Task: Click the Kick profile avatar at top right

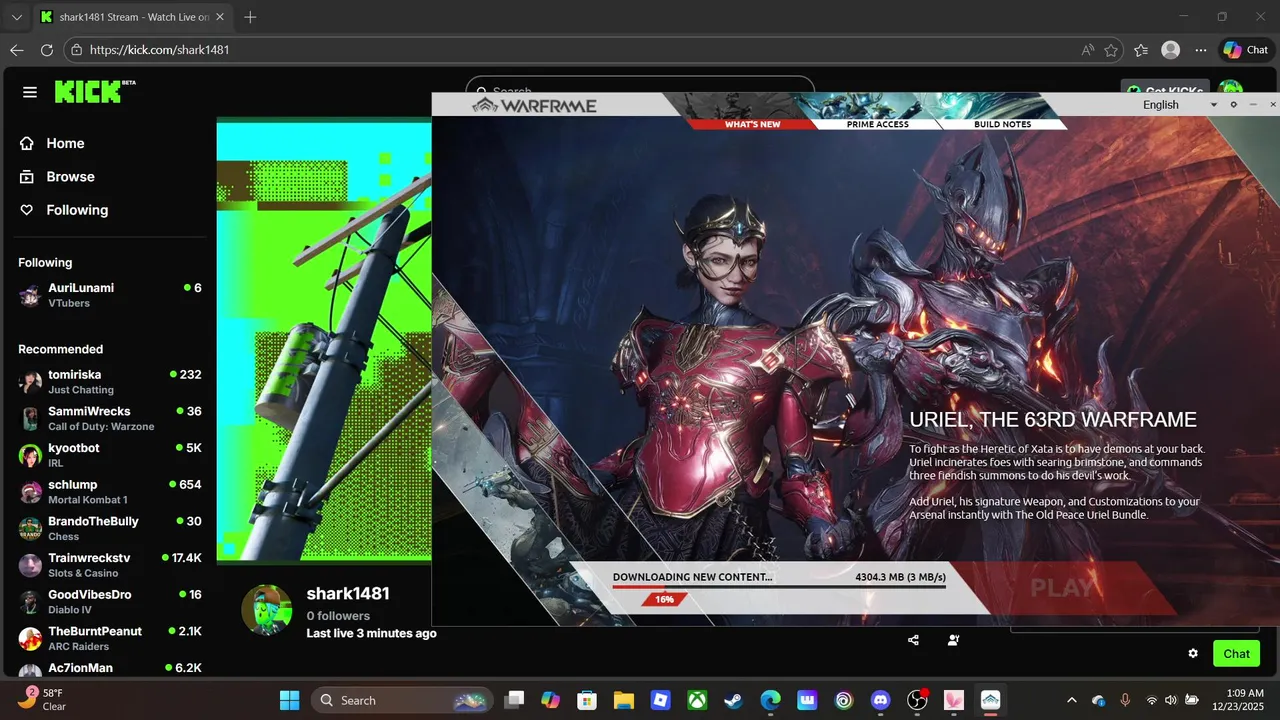Action: click(x=1231, y=88)
